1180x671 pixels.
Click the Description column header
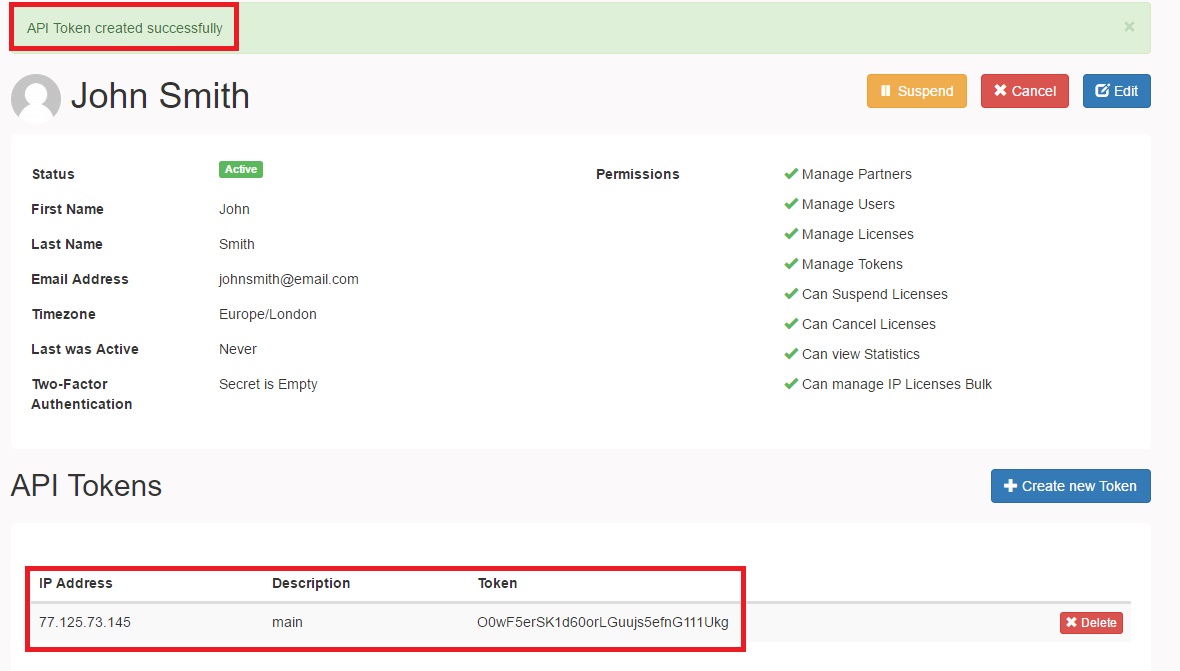click(x=311, y=583)
